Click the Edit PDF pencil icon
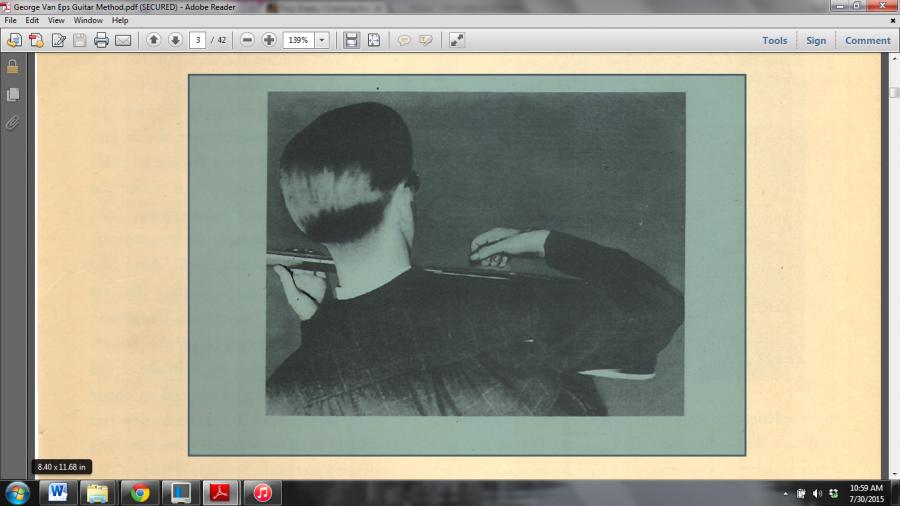Screen dimensions: 900x506 click(58, 40)
